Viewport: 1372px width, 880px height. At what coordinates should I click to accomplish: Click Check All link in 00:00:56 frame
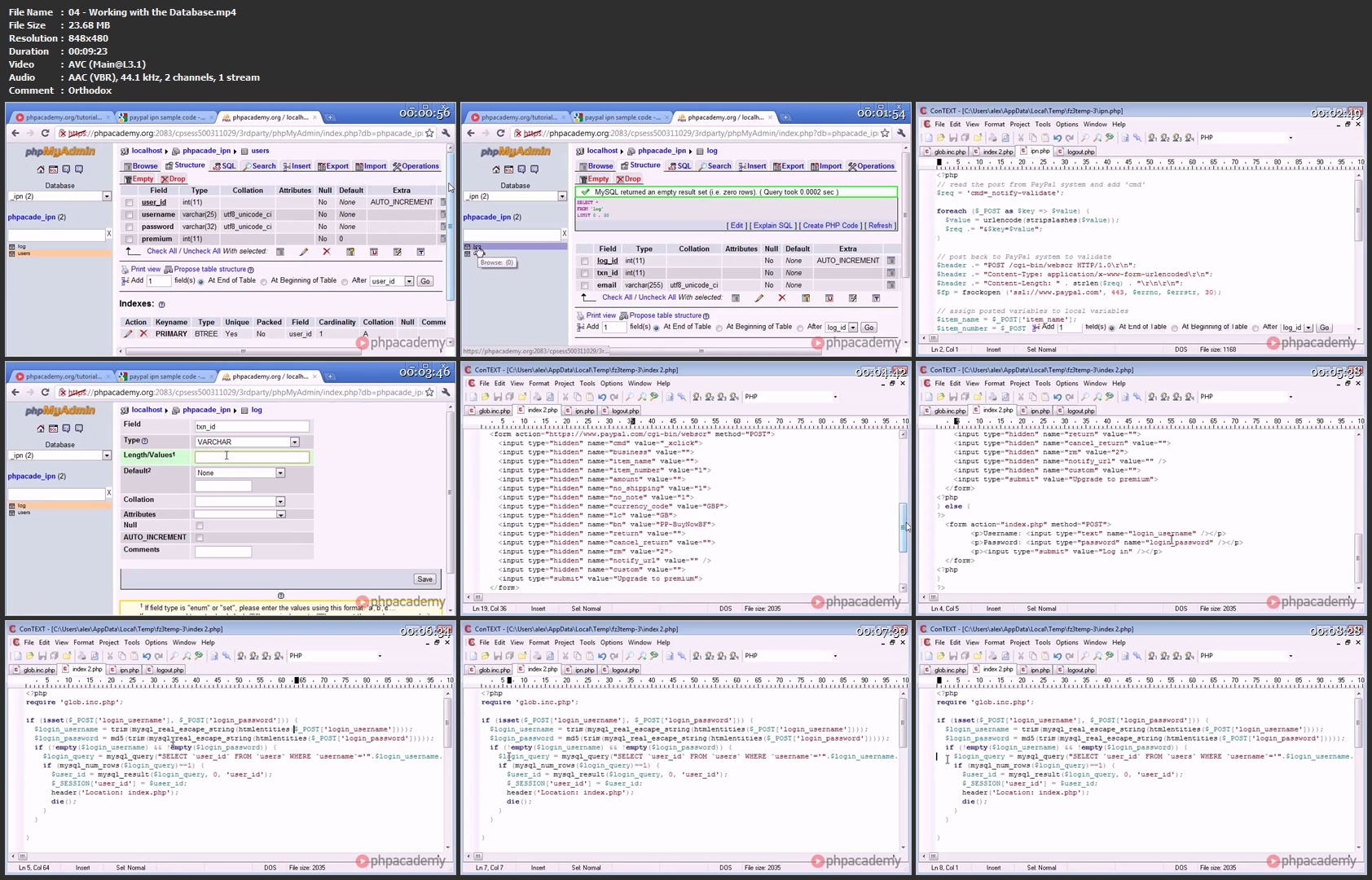(x=161, y=251)
